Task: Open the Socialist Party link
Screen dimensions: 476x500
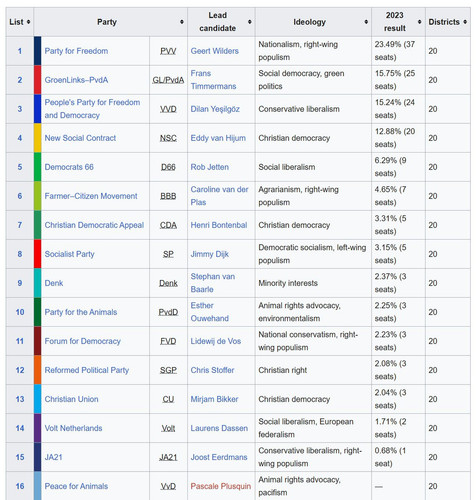Action: [x=70, y=254]
